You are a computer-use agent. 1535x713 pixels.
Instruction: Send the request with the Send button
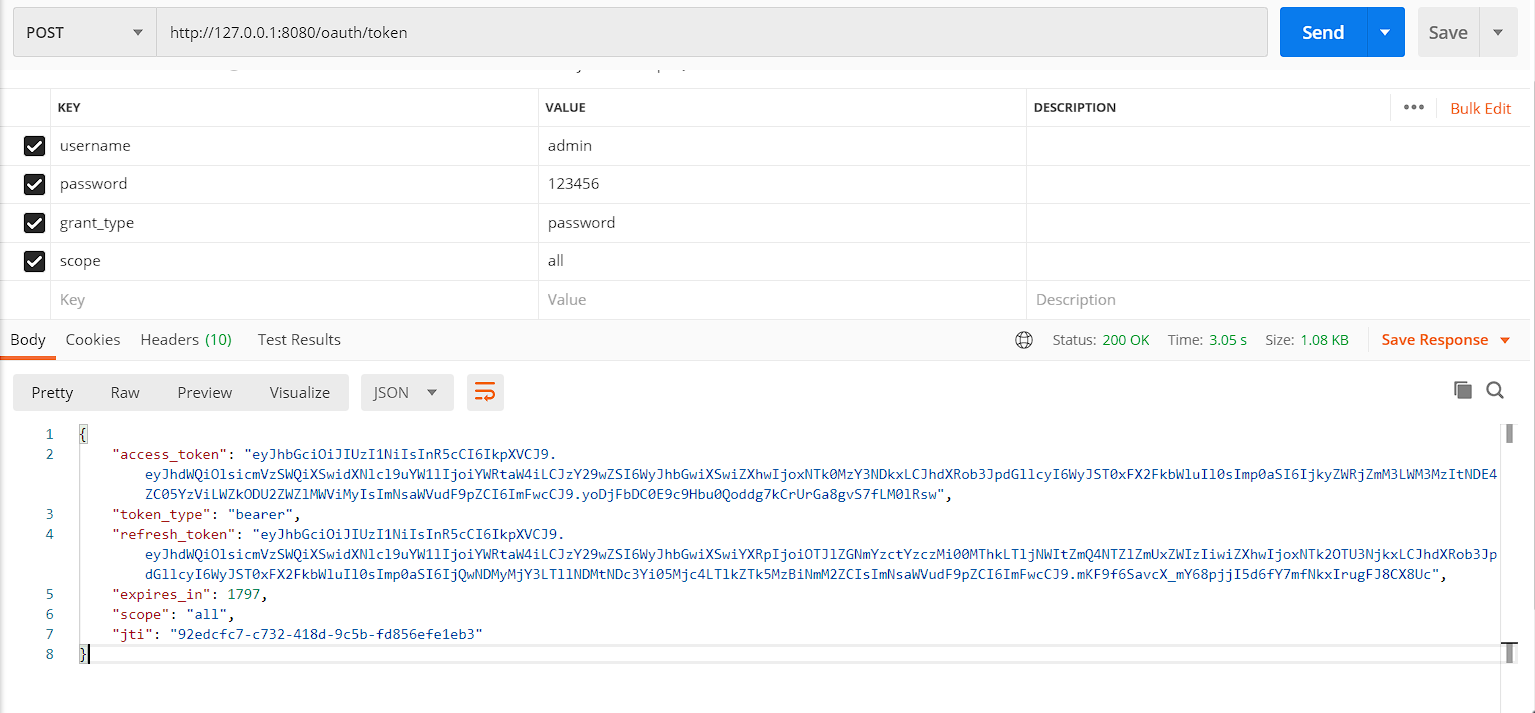coord(1323,32)
